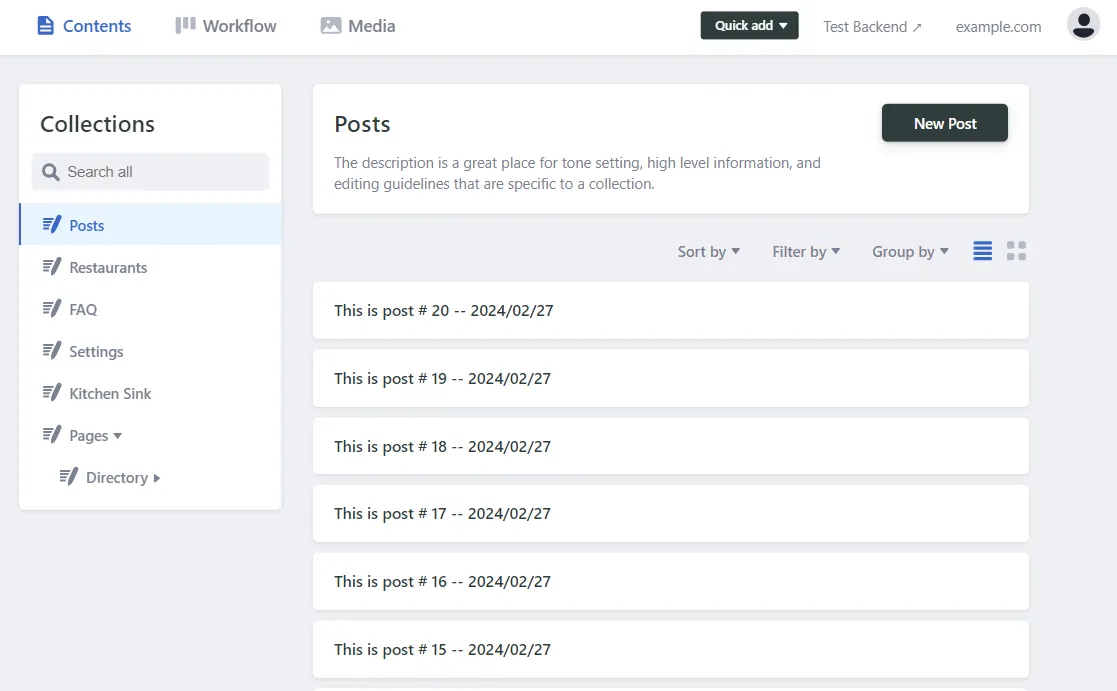The width and height of the screenshot is (1117, 691).
Task: Open the Group by dropdown
Action: coord(909,251)
